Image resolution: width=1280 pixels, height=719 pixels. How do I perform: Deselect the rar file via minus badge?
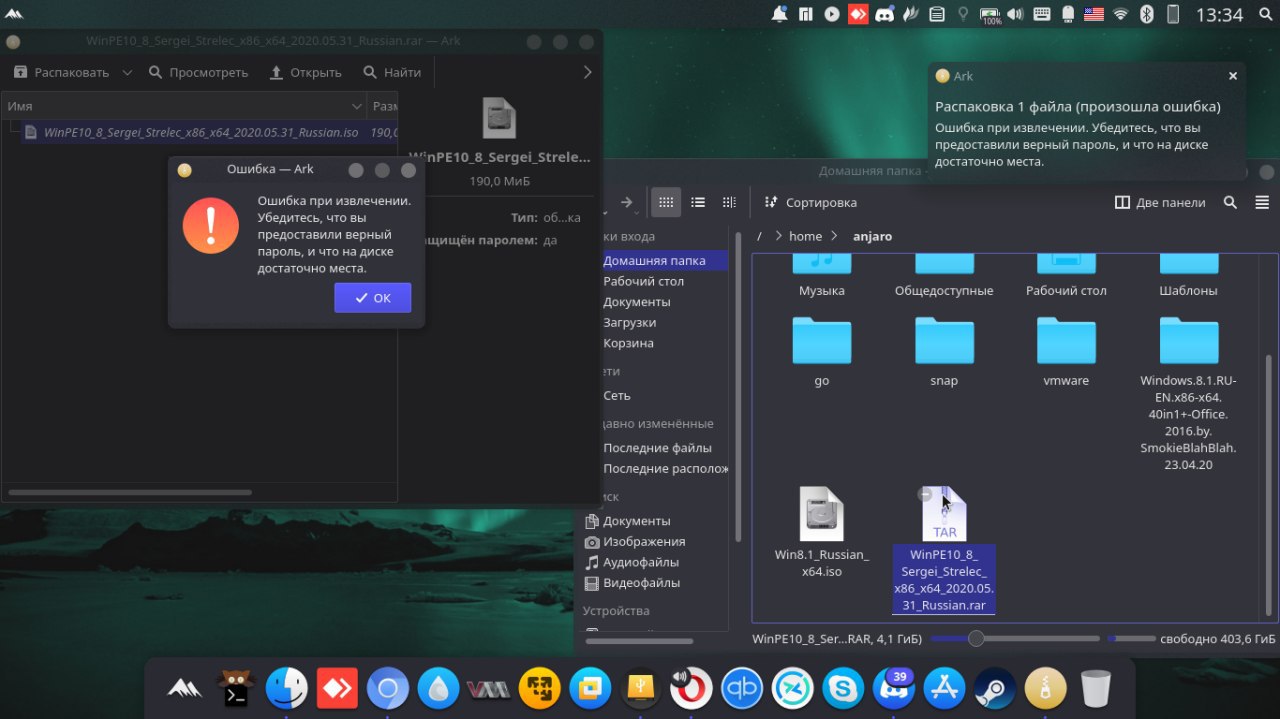(x=925, y=494)
